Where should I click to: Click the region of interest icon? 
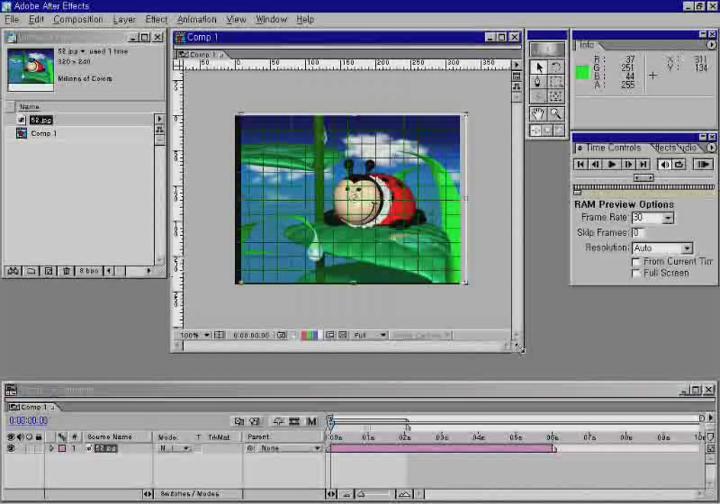[x=330, y=335]
